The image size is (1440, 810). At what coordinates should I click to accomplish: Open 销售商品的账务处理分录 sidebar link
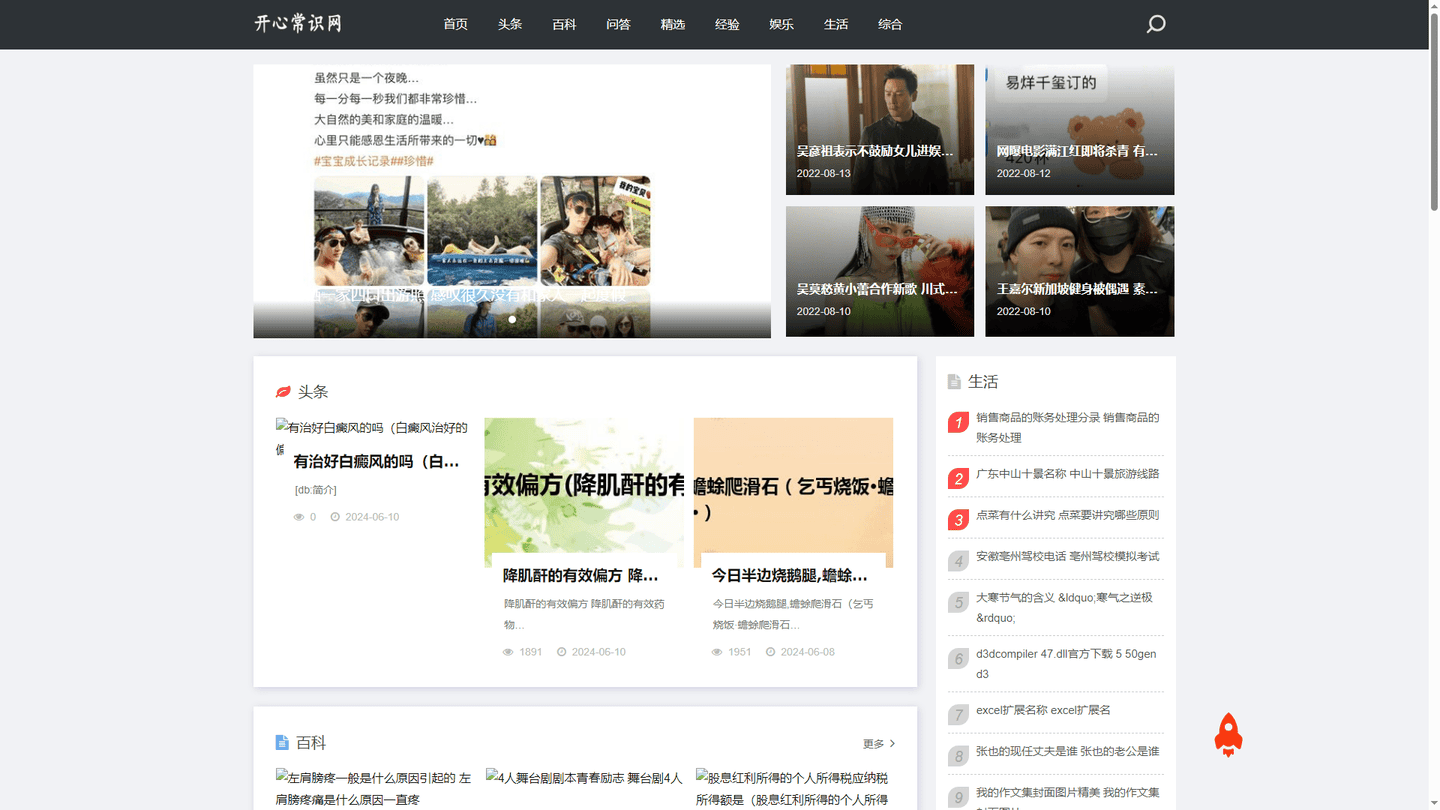(1068, 428)
